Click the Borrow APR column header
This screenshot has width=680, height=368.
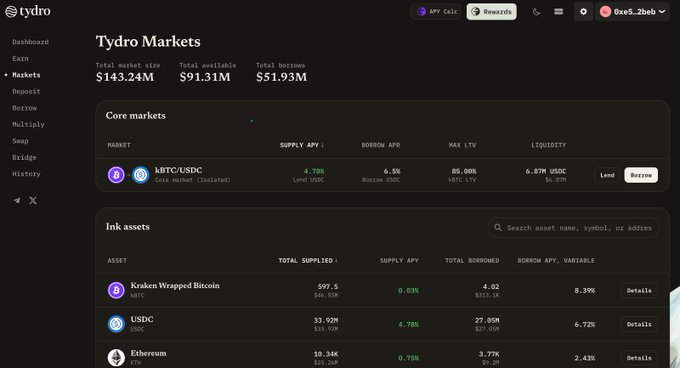[381, 145]
